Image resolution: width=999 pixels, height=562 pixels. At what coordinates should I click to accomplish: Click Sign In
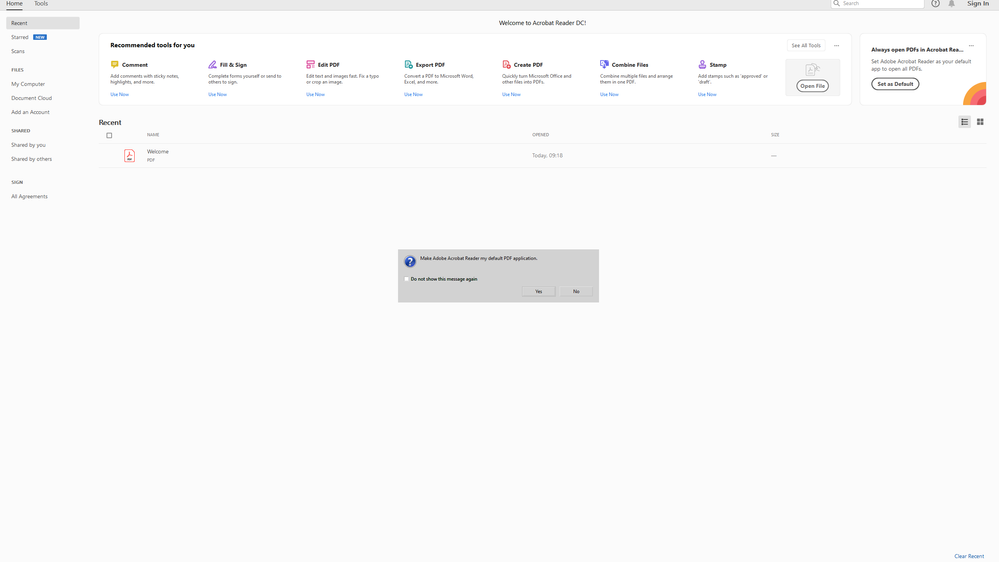pos(978,4)
